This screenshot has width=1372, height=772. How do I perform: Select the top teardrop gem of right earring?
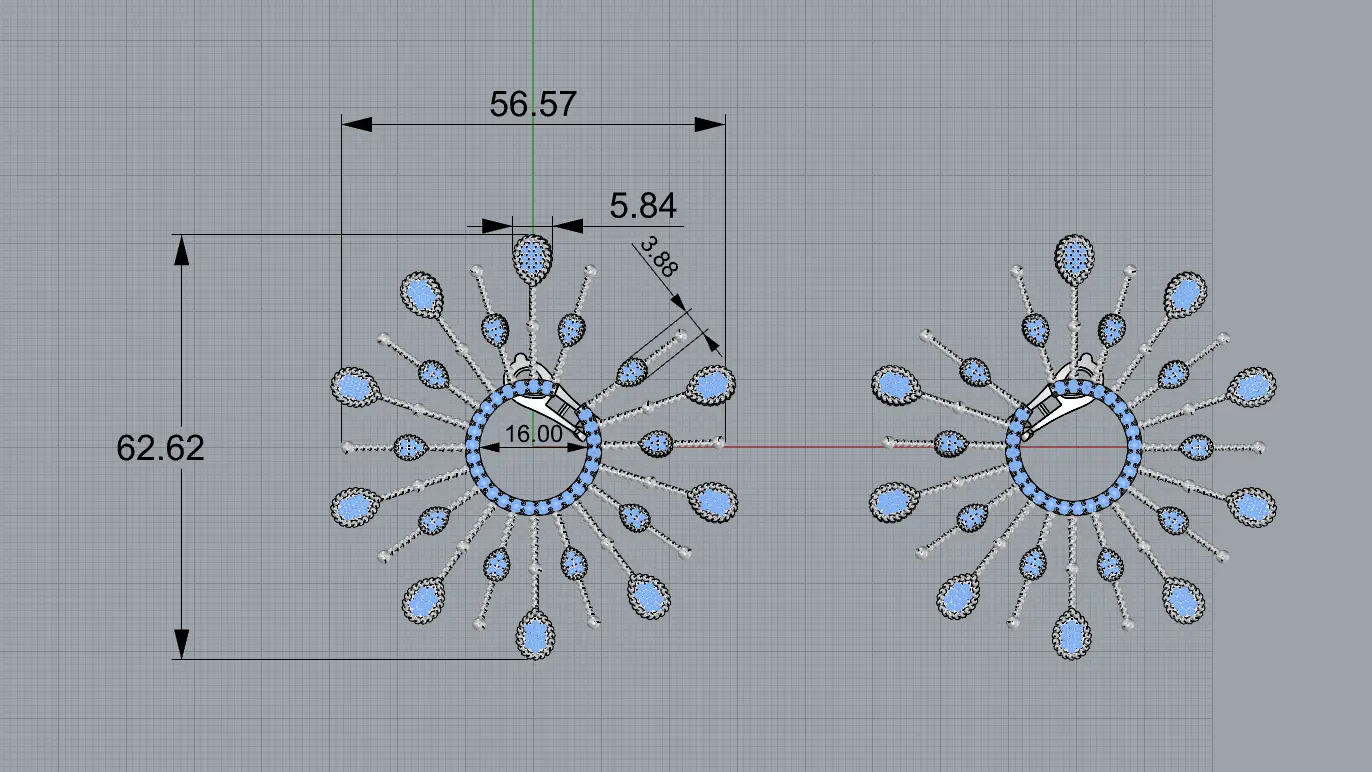coord(1075,256)
